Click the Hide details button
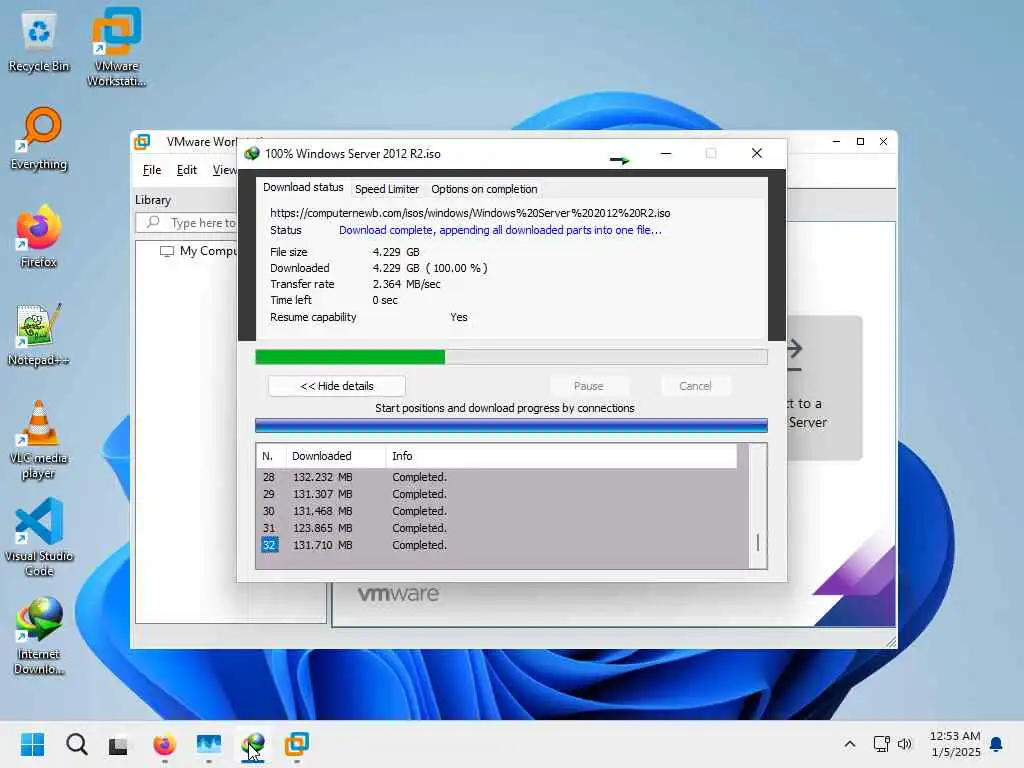The width and height of the screenshot is (1024, 768). click(x=337, y=386)
